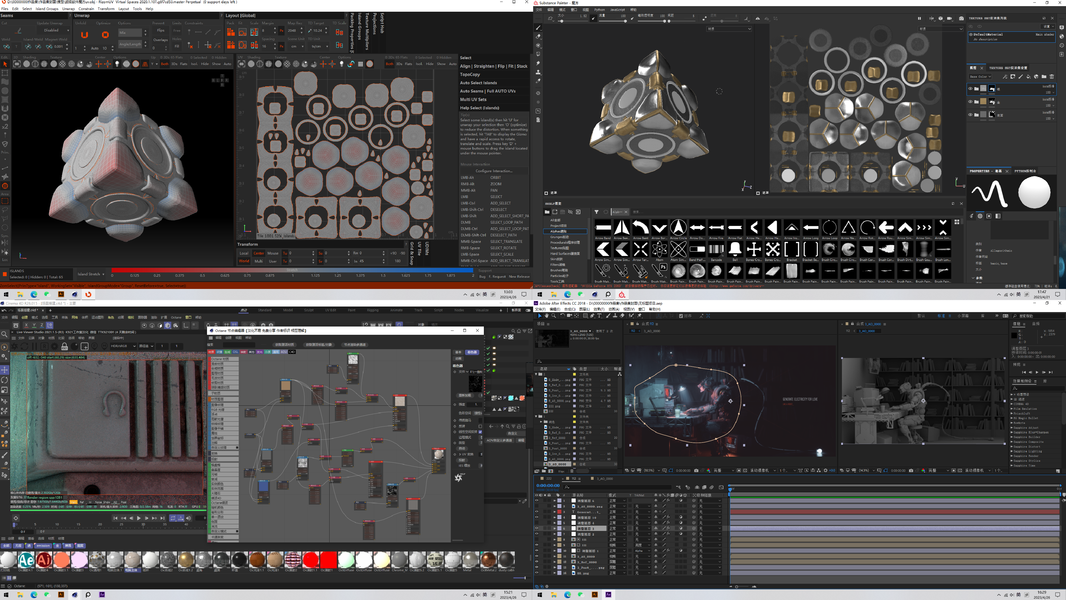Open the Island Groups menu in RizomUV

pyautogui.click(x=47, y=9)
